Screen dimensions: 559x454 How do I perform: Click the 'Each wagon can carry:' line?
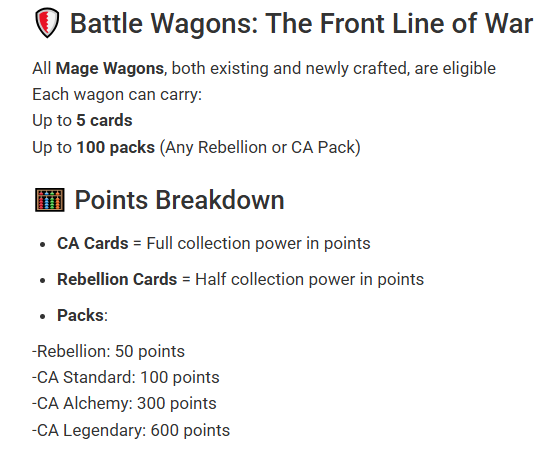click(117, 95)
